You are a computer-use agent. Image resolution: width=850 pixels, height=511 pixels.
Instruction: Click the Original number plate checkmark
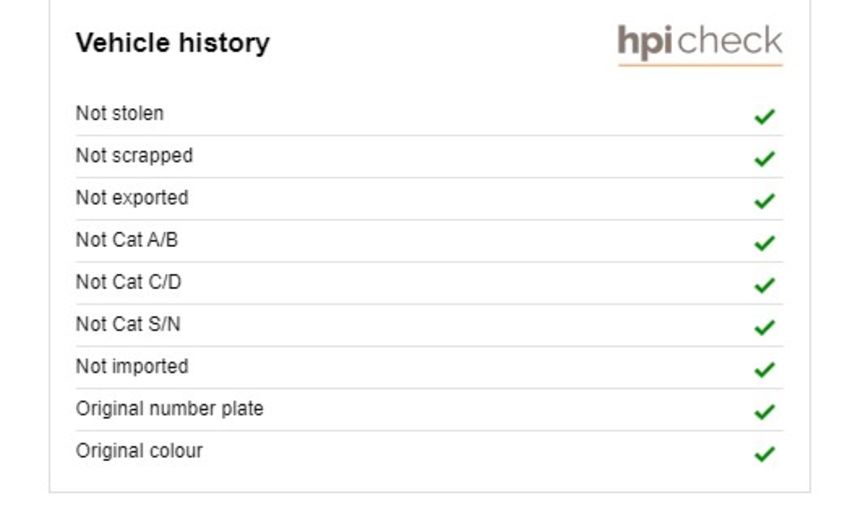coord(764,412)
